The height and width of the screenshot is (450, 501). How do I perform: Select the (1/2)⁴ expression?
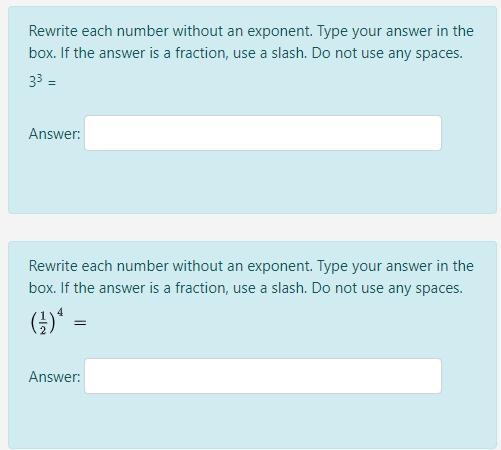tap(47, 321)
